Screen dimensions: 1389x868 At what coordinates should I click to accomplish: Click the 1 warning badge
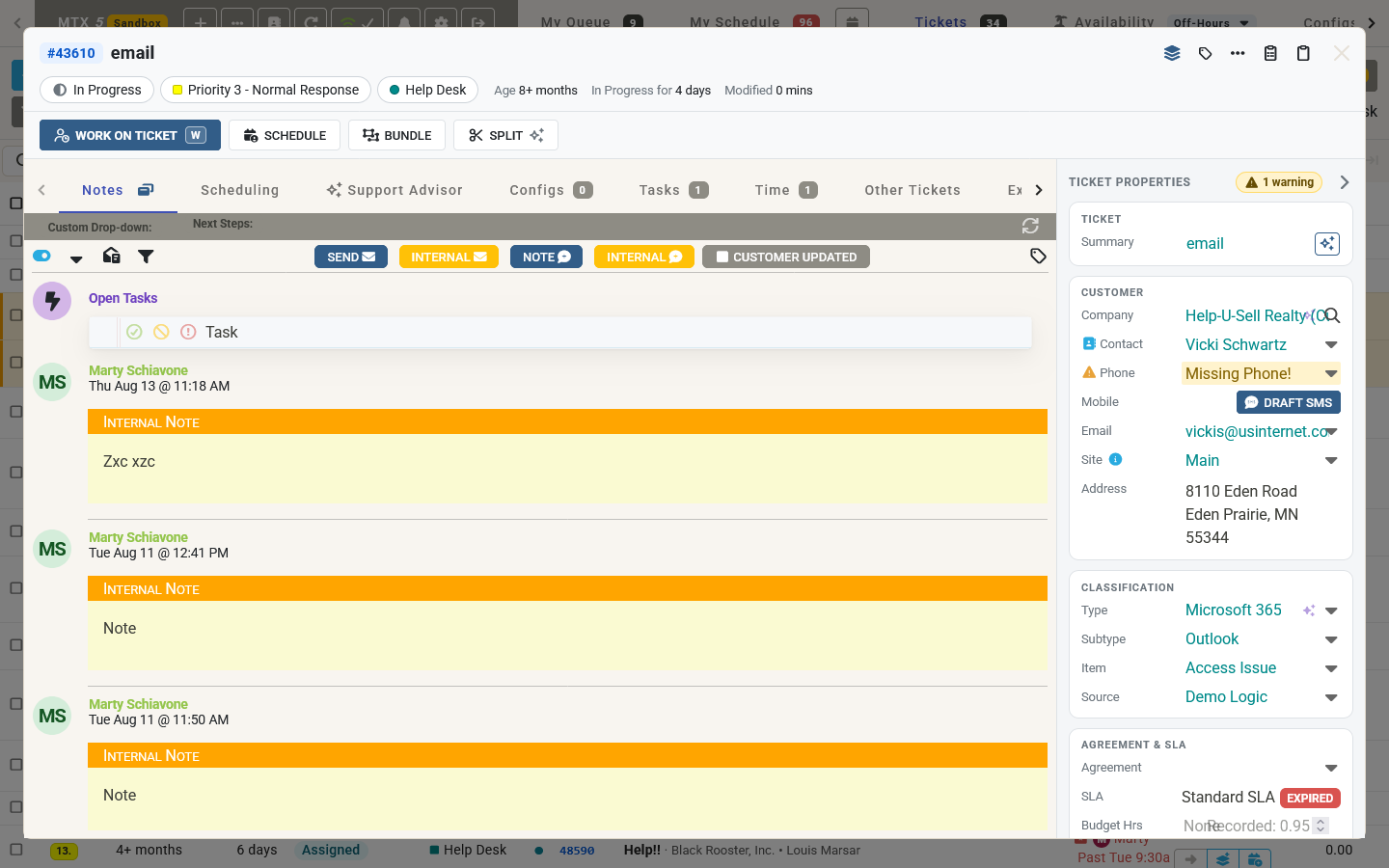coord(1279,182)
